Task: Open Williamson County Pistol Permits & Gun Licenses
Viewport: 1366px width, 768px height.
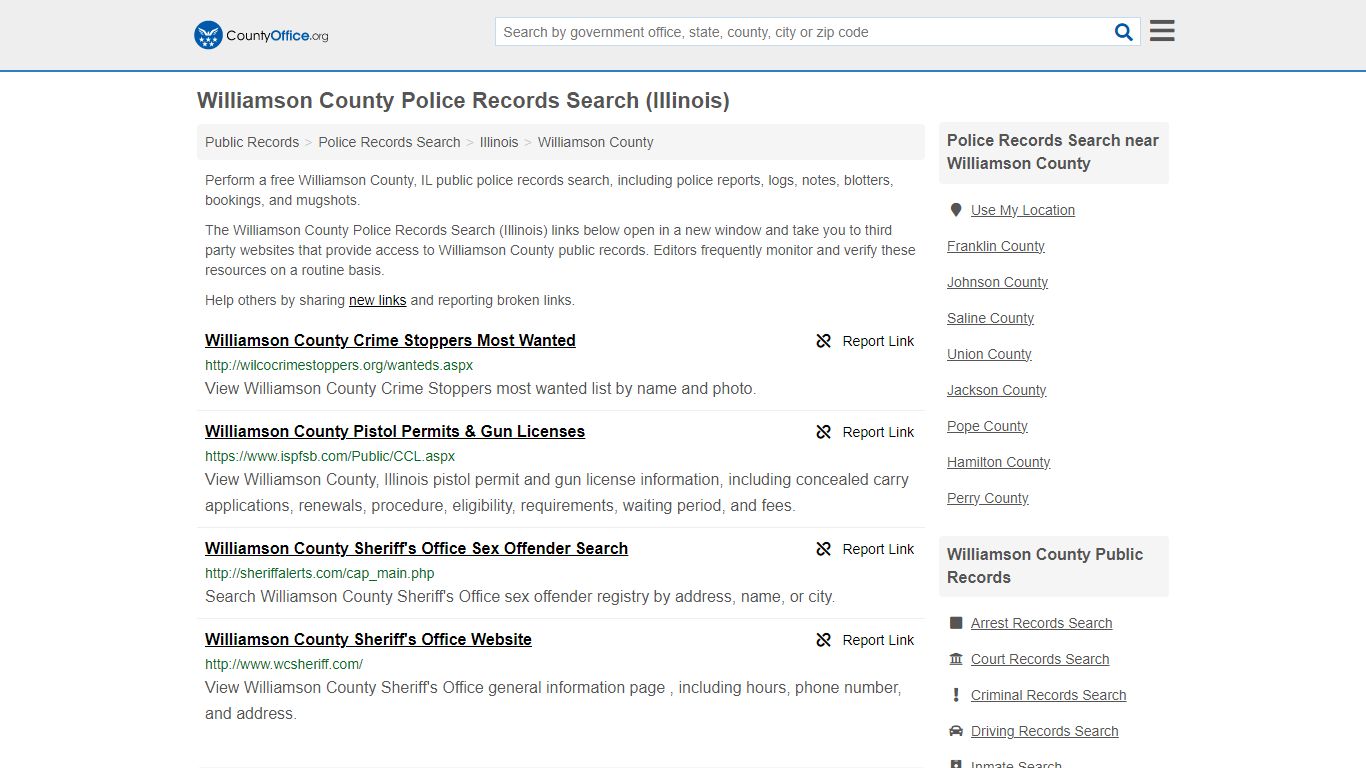Action: point(395,431)
